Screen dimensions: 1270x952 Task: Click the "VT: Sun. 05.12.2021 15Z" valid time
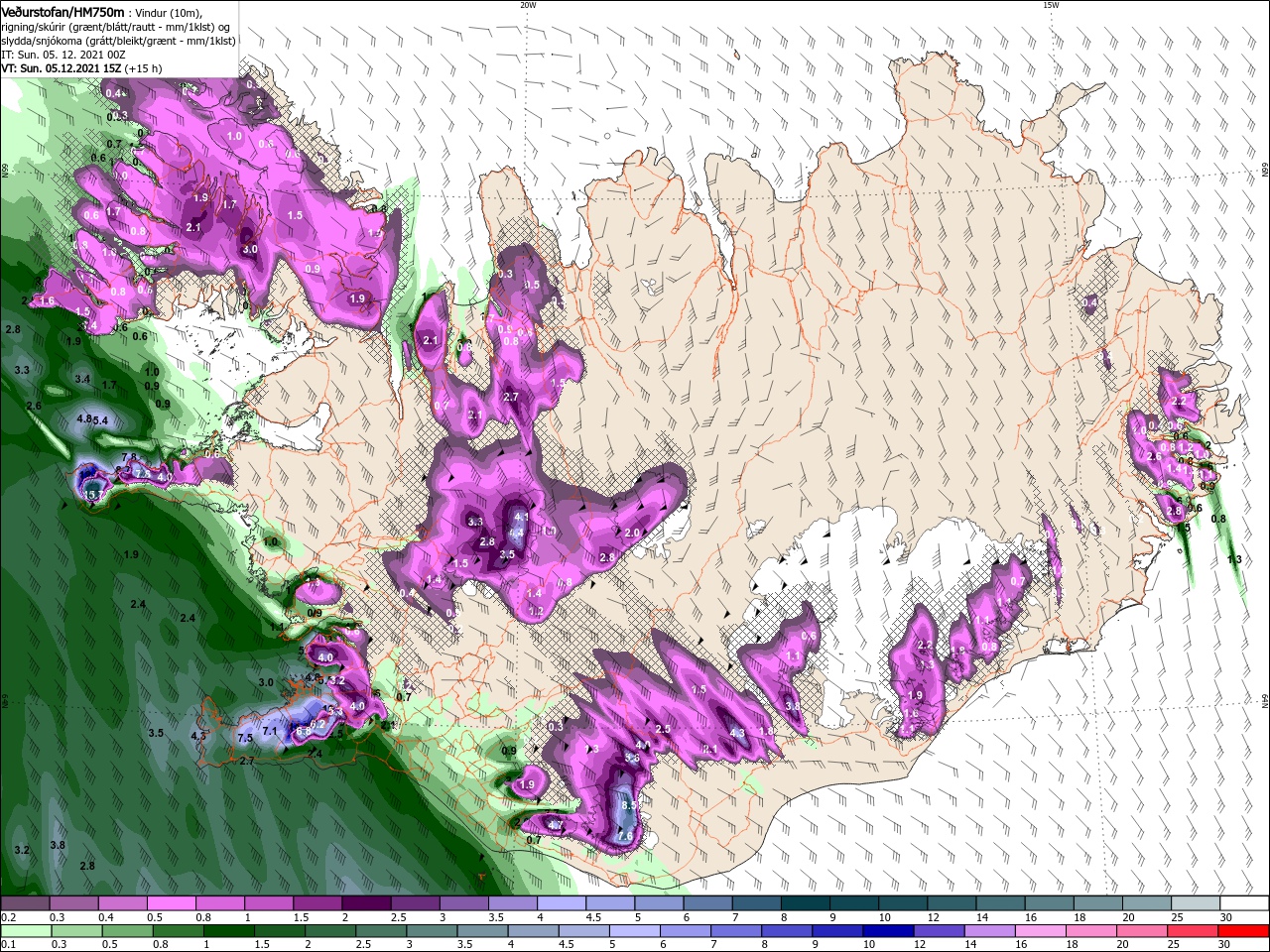point(62,68)
